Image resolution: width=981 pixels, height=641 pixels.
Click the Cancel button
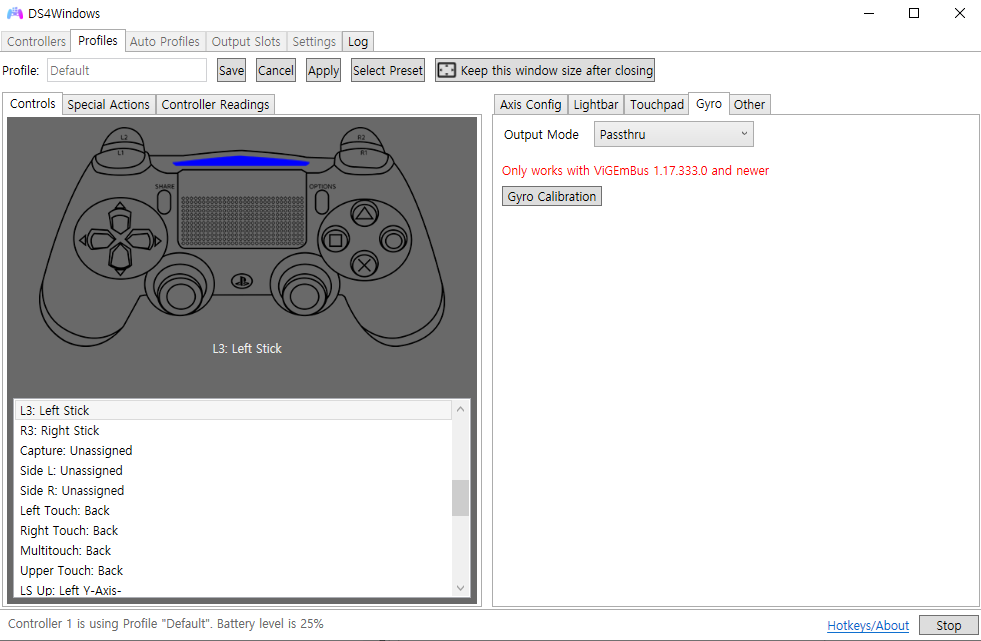pyautogui.click(x=276, y=71)
